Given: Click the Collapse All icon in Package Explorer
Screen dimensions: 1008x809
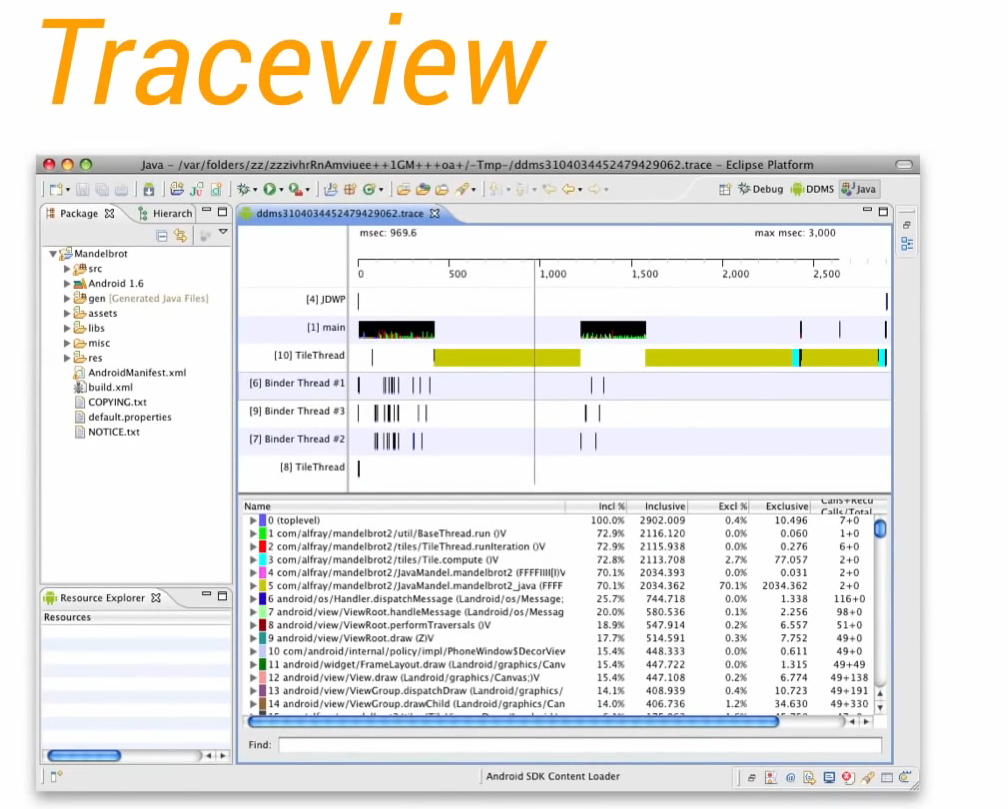Looking at the screenshot, I should (162, 235).
